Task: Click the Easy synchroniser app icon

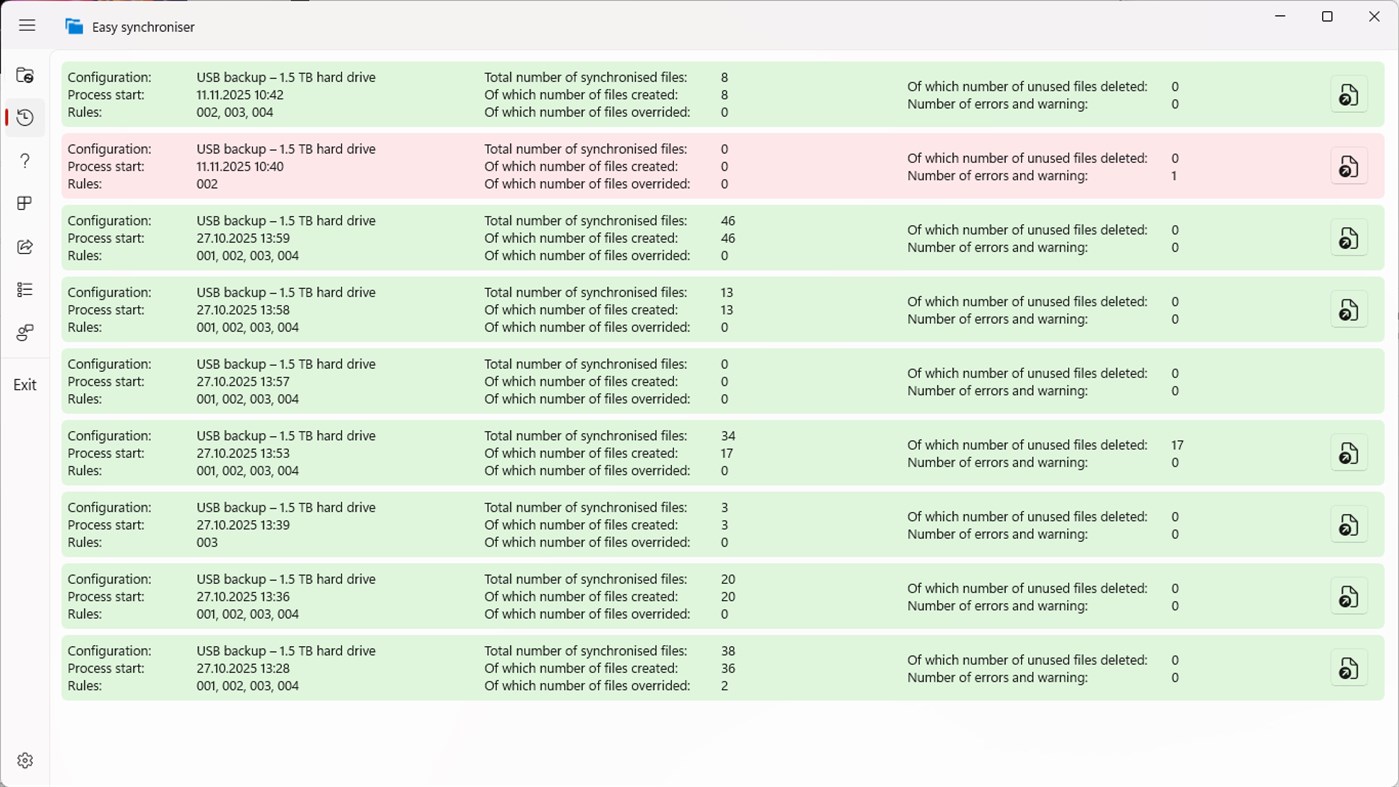Action: pos(74,27)
